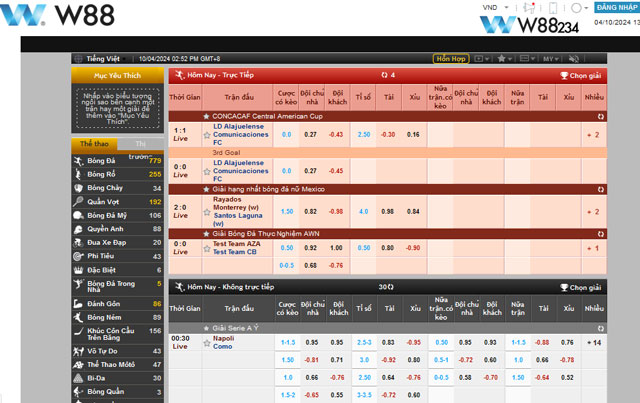Refresh the Giải hạng nhất bóng đá nữ Mexico league
Image resolution: width=640 pixels, height=403 pixels.
click(600, 189)
